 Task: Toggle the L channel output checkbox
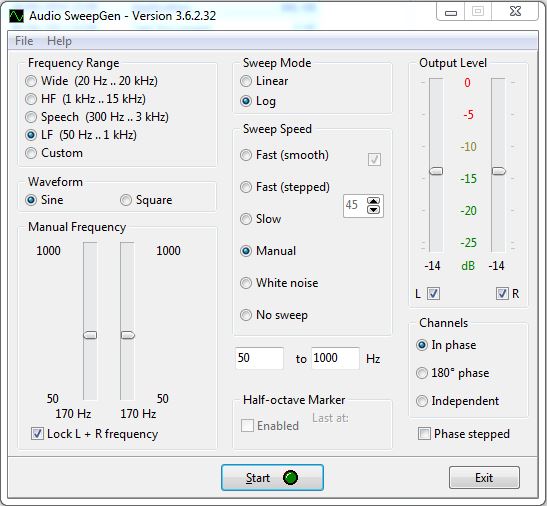[x=433, y=293]
